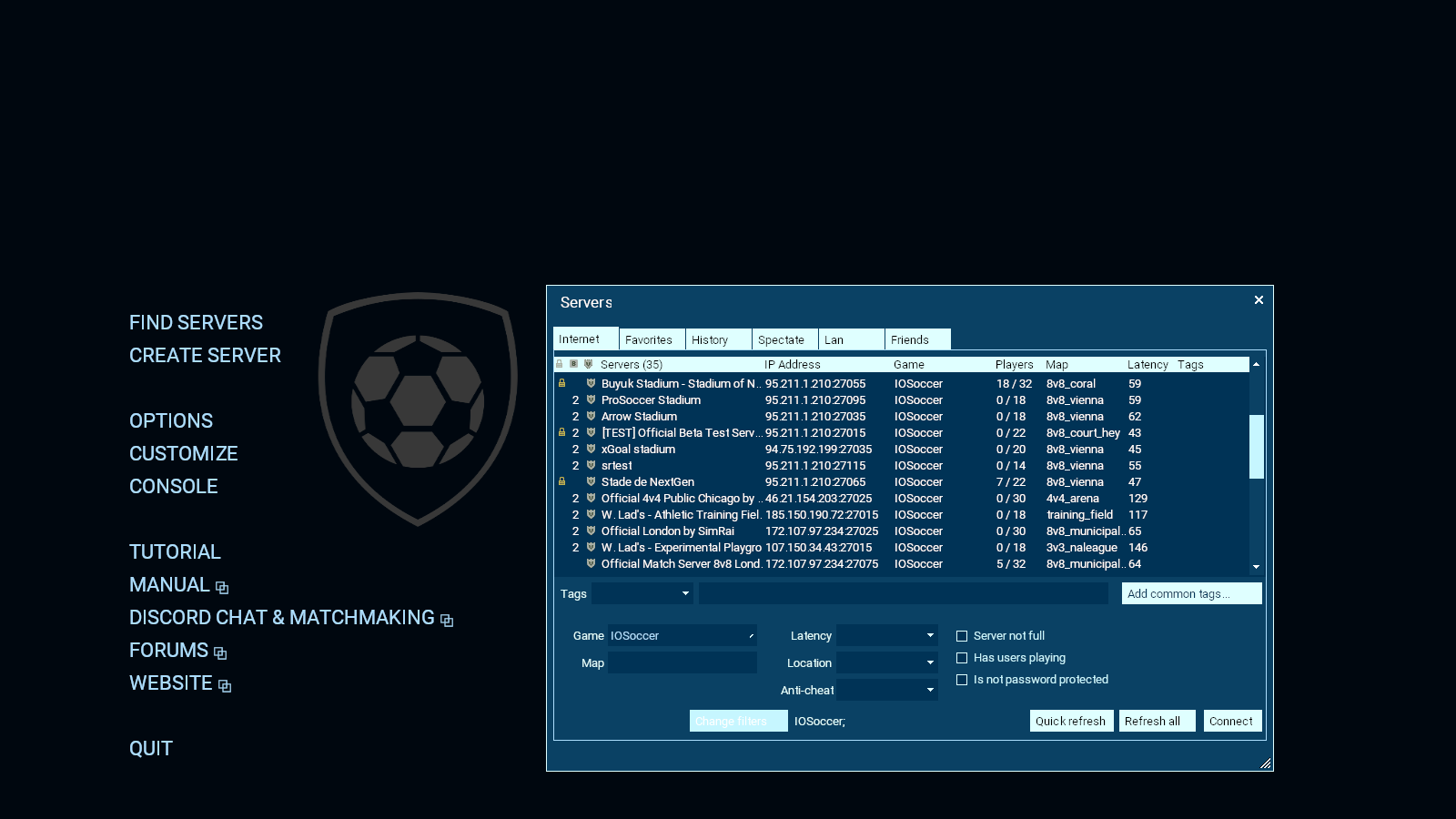Click shield icon on Official 4v4 Chicago row
The image size is (1456, 819).
point(591,498)
